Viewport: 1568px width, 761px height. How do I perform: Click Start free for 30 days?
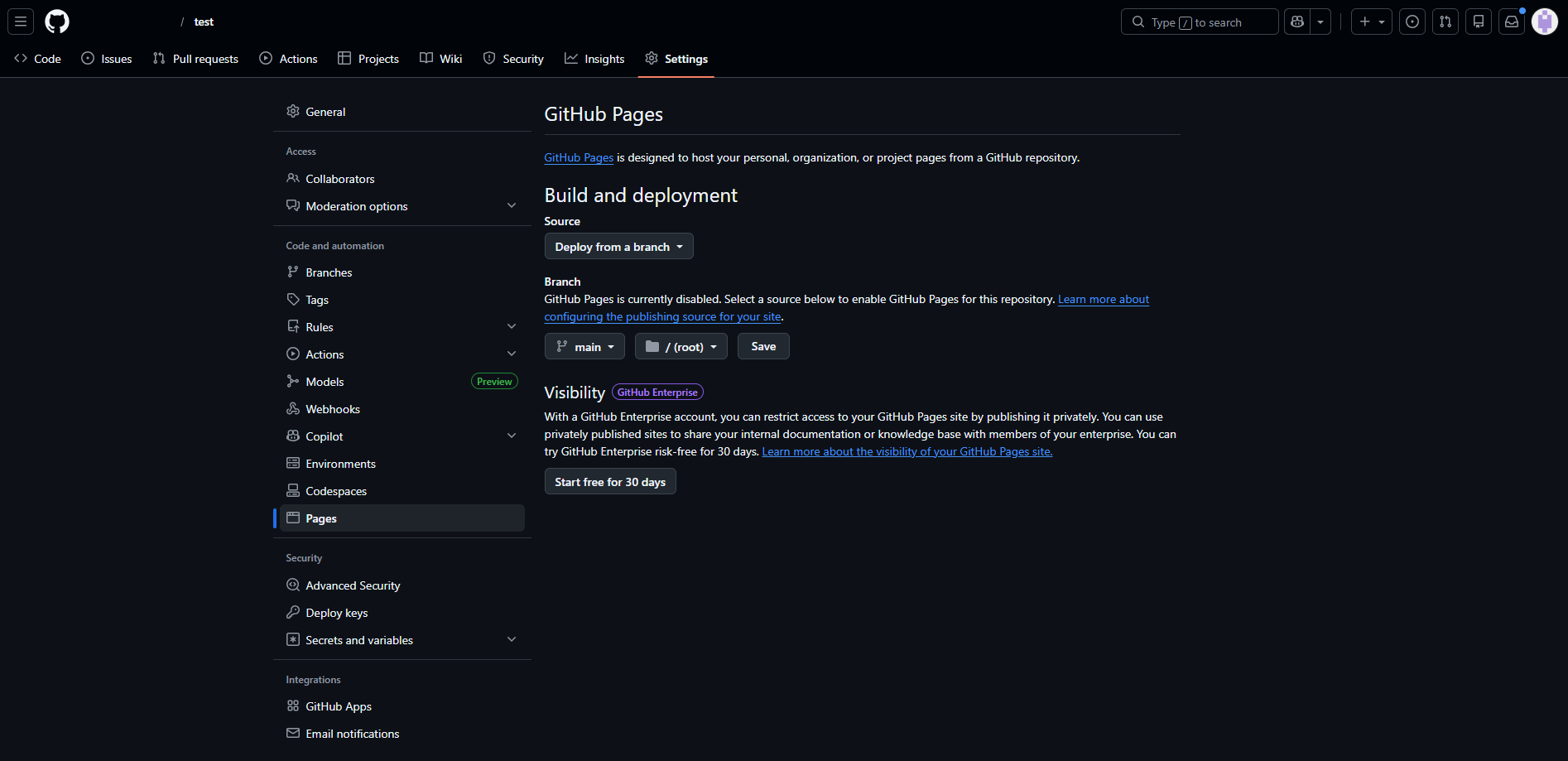pyautogui.click(x=610, y=481)
